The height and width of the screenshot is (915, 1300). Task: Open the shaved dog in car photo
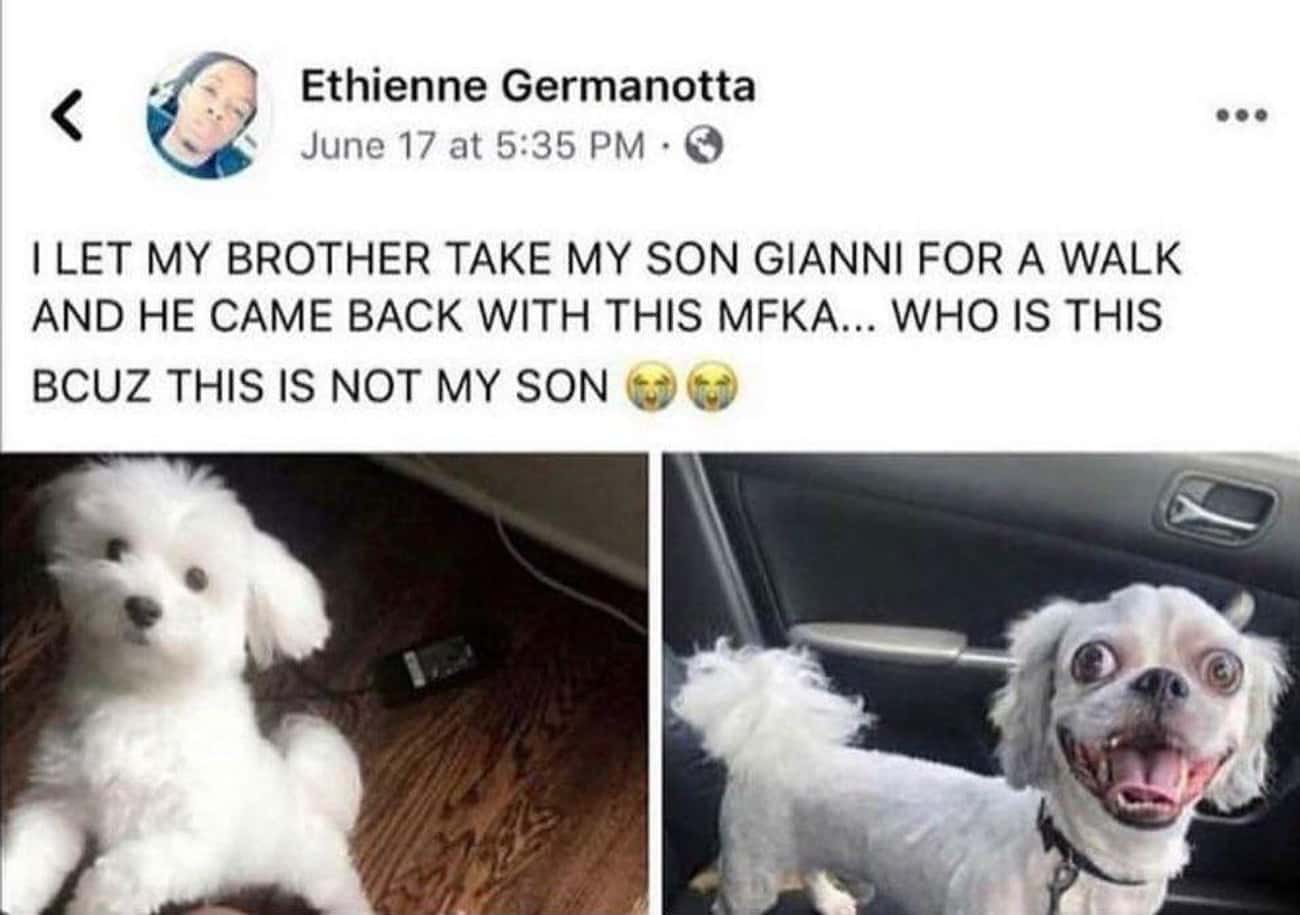click(x=984, y=685)
